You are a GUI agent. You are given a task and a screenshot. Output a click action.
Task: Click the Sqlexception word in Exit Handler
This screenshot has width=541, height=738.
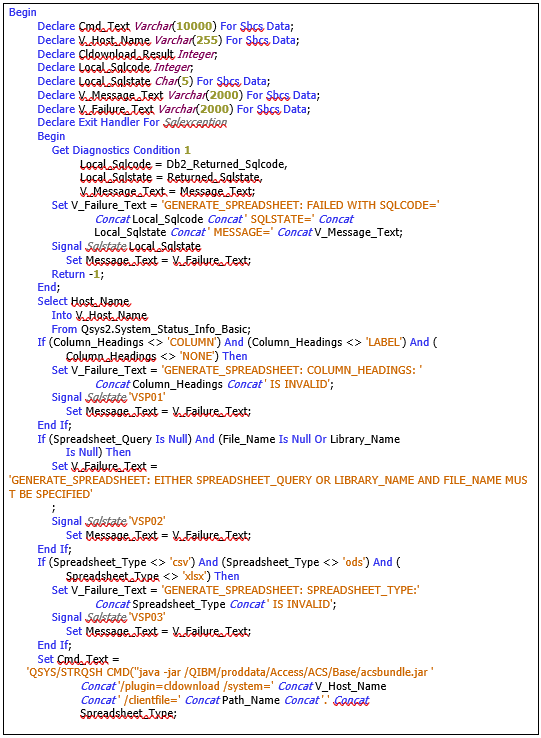pyautogui.click(x=195, y=122)
